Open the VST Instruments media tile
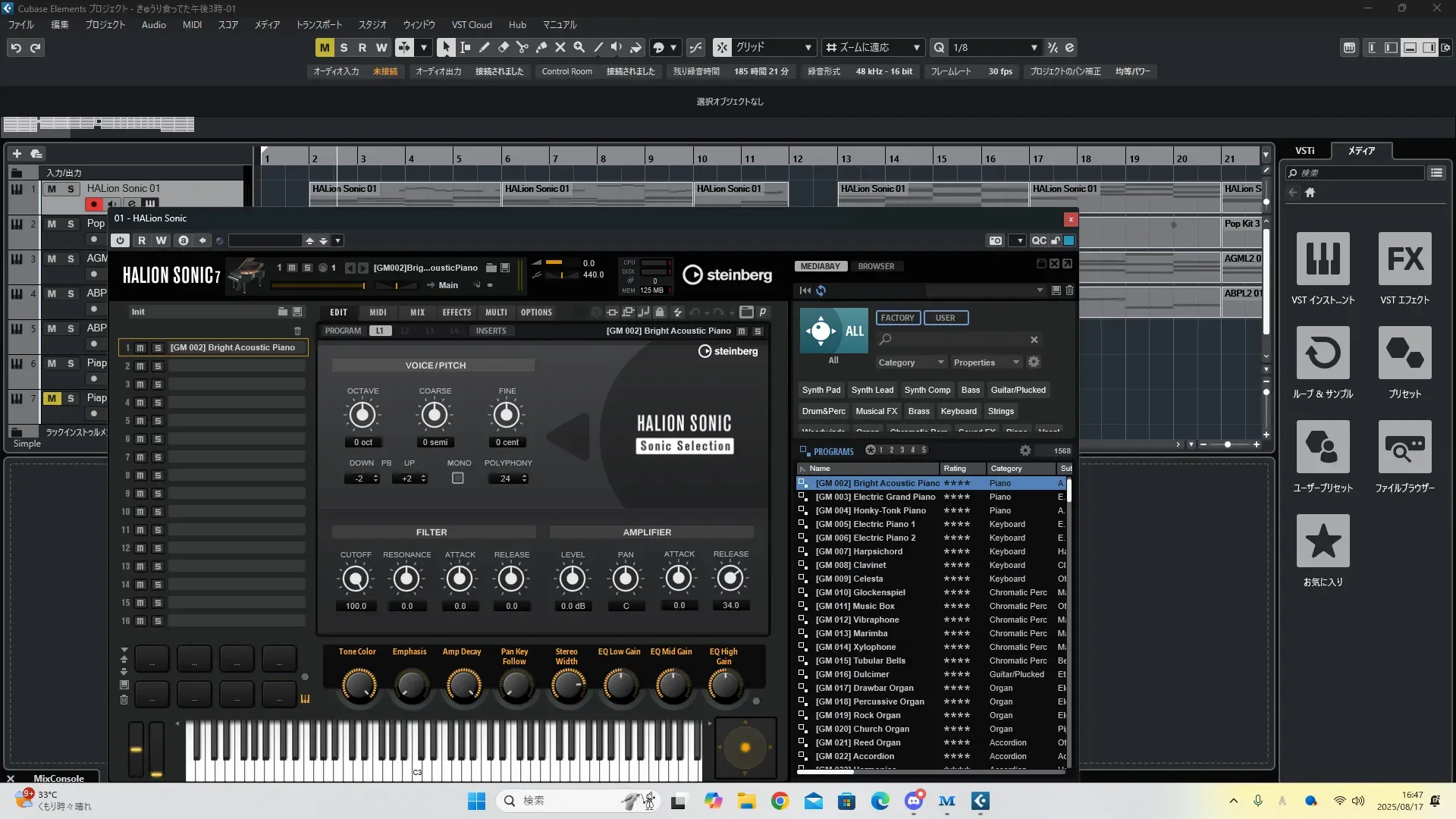This screenshot has height=819, width=1456. [x=1323, y=259]
